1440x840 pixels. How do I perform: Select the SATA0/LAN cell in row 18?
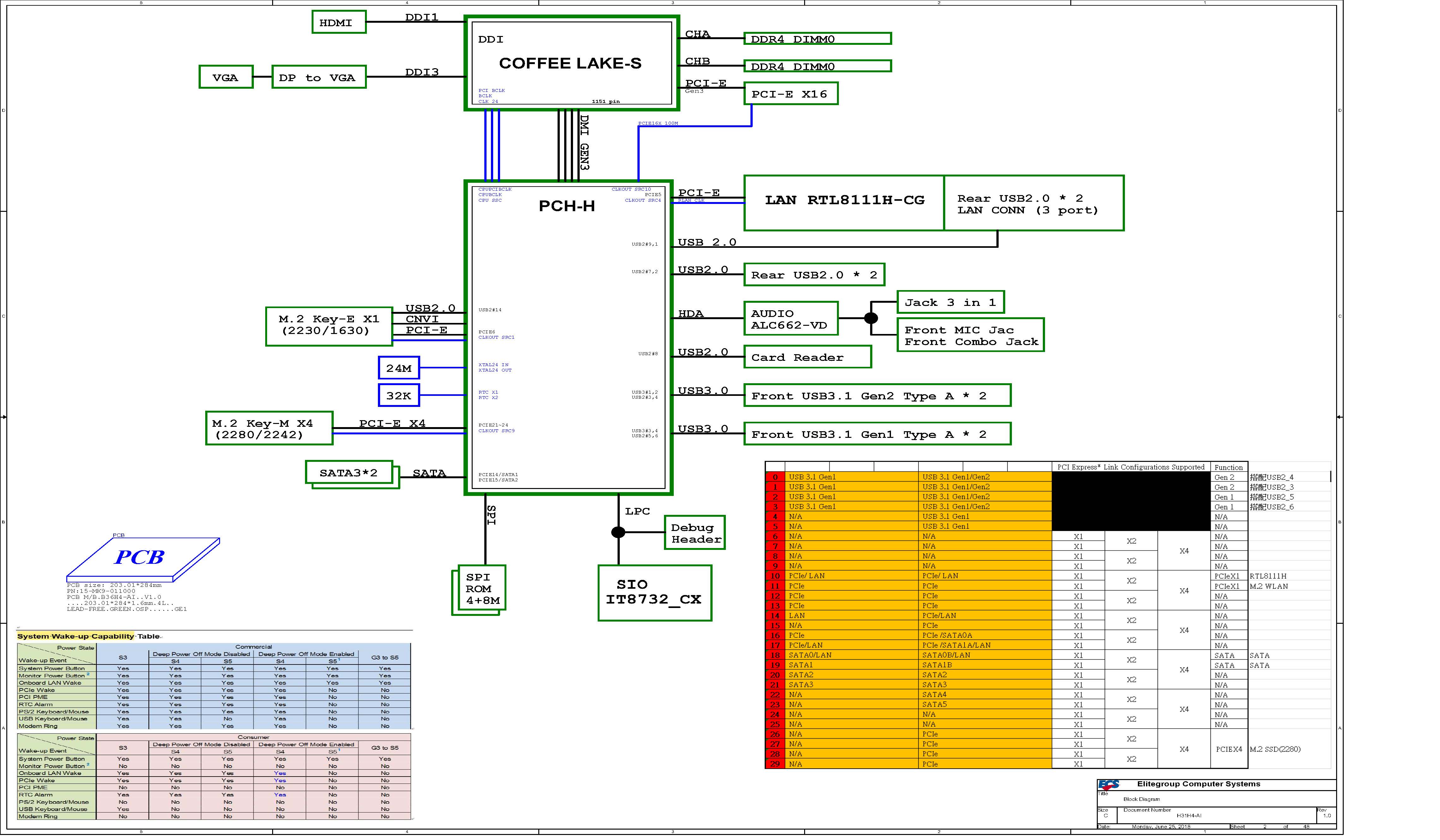coord(851,655)
